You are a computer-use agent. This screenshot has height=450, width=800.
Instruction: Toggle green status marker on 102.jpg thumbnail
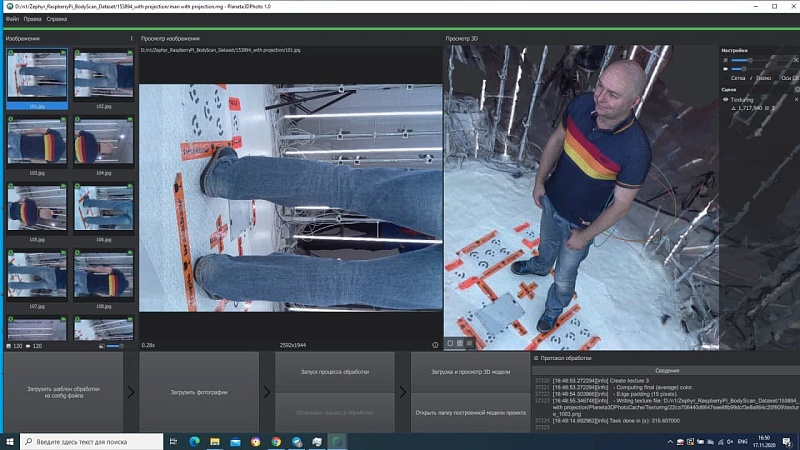point(78,53)
